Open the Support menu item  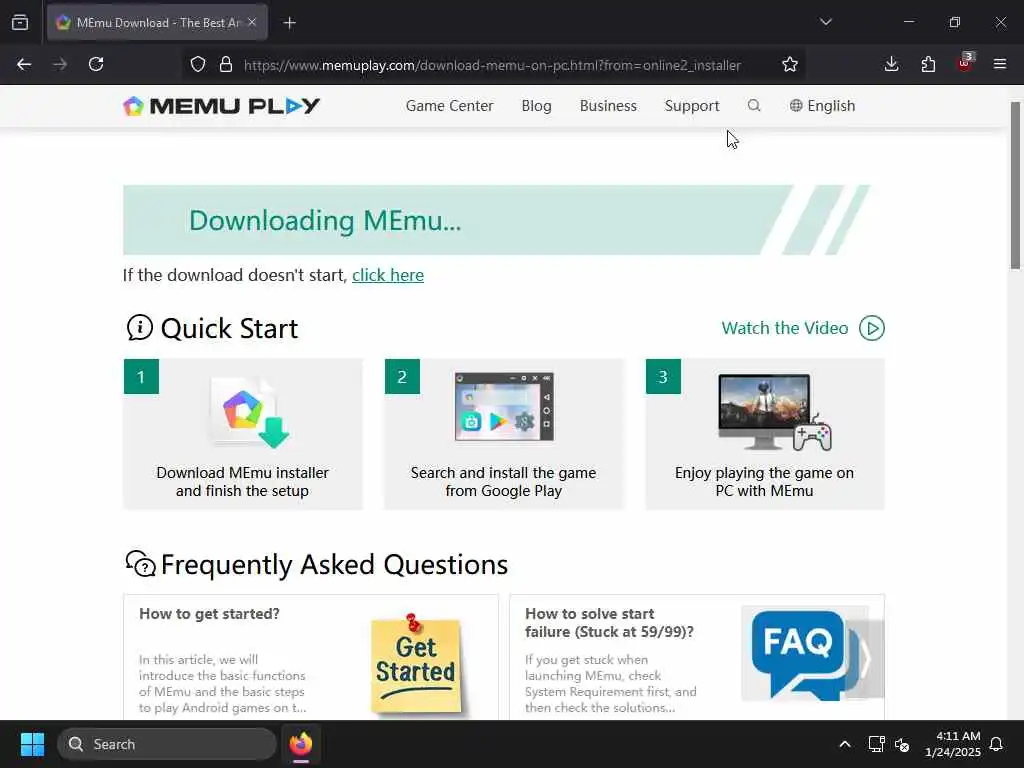point(692,106)
